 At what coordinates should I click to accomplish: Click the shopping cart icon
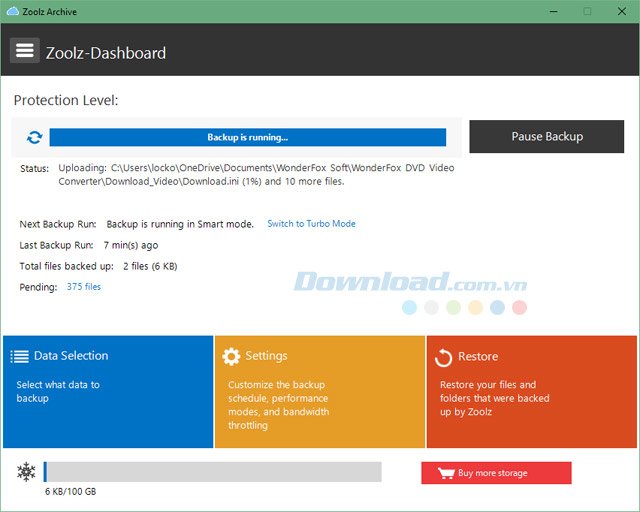[x=445, y=473]
